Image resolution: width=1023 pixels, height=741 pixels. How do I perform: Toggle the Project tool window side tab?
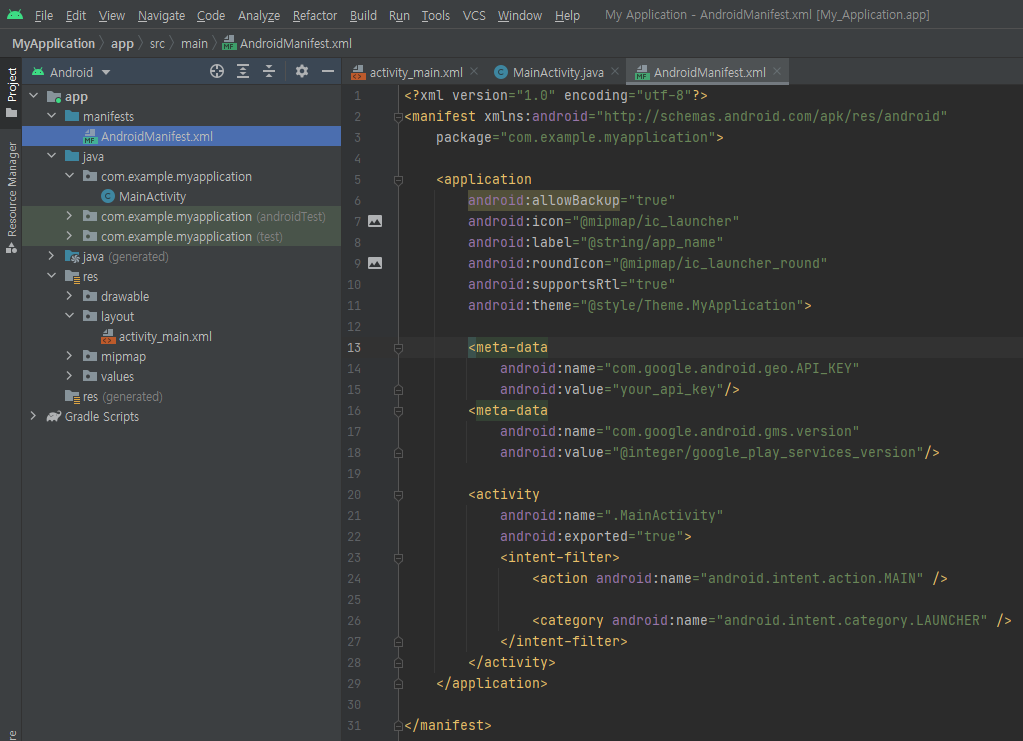click(x=11, y=92)
